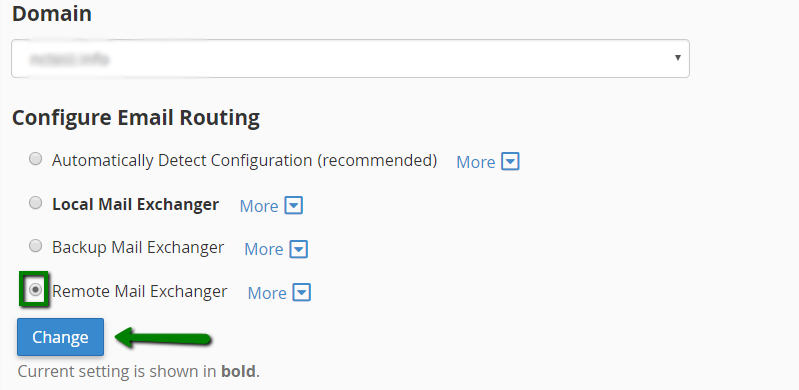Click the Domain dropdown's small arrow
Viewport: 799px width, 390px height.
click(678, 58)
